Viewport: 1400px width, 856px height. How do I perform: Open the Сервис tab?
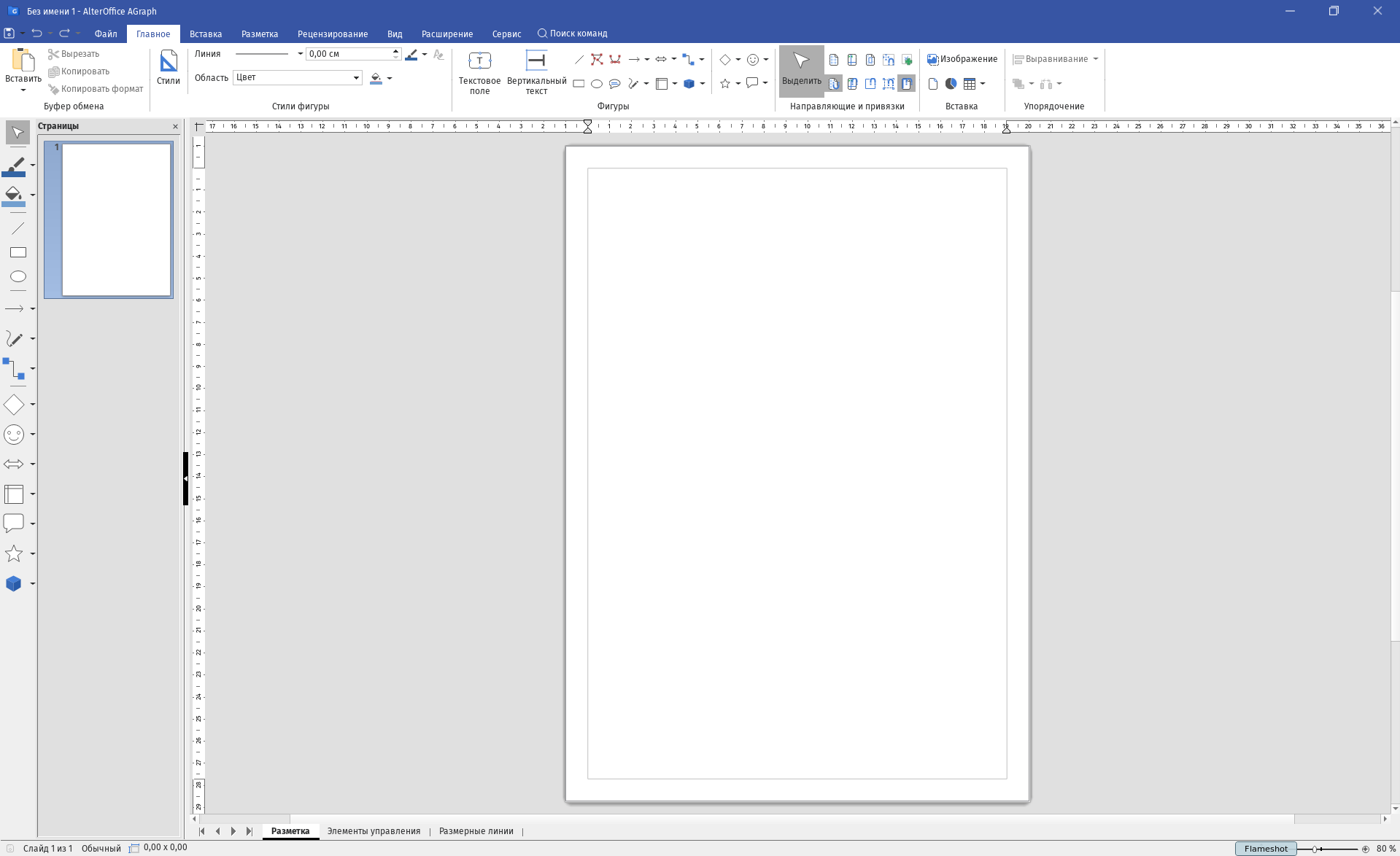[506, 34]
